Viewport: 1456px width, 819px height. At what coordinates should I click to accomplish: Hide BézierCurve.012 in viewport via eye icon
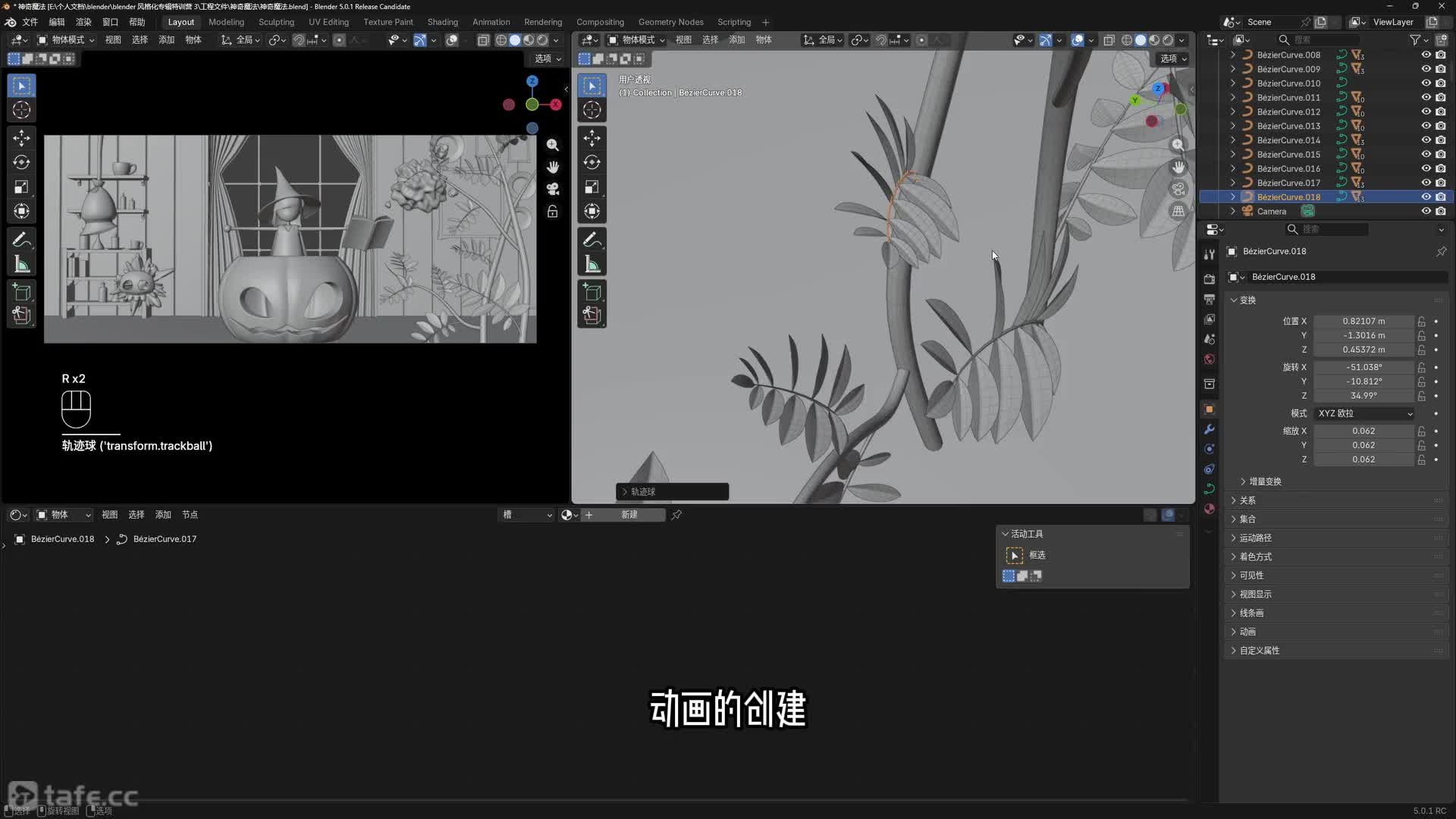tap(1426, 111)
